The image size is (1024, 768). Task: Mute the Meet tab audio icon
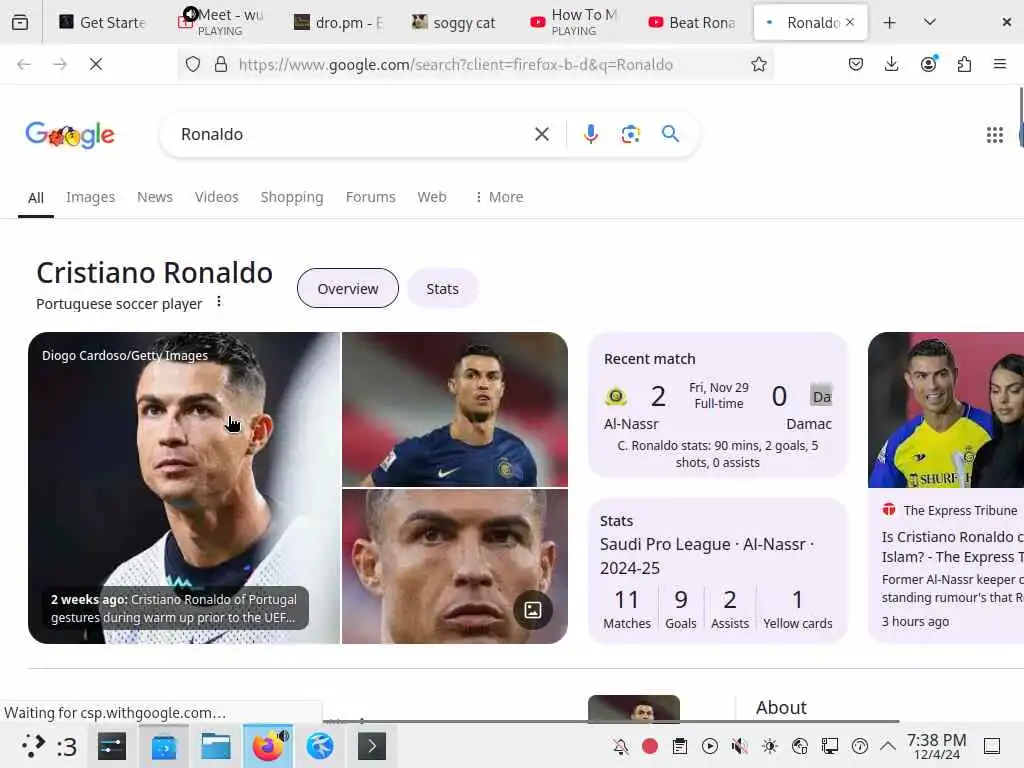[x=190, y=14]
